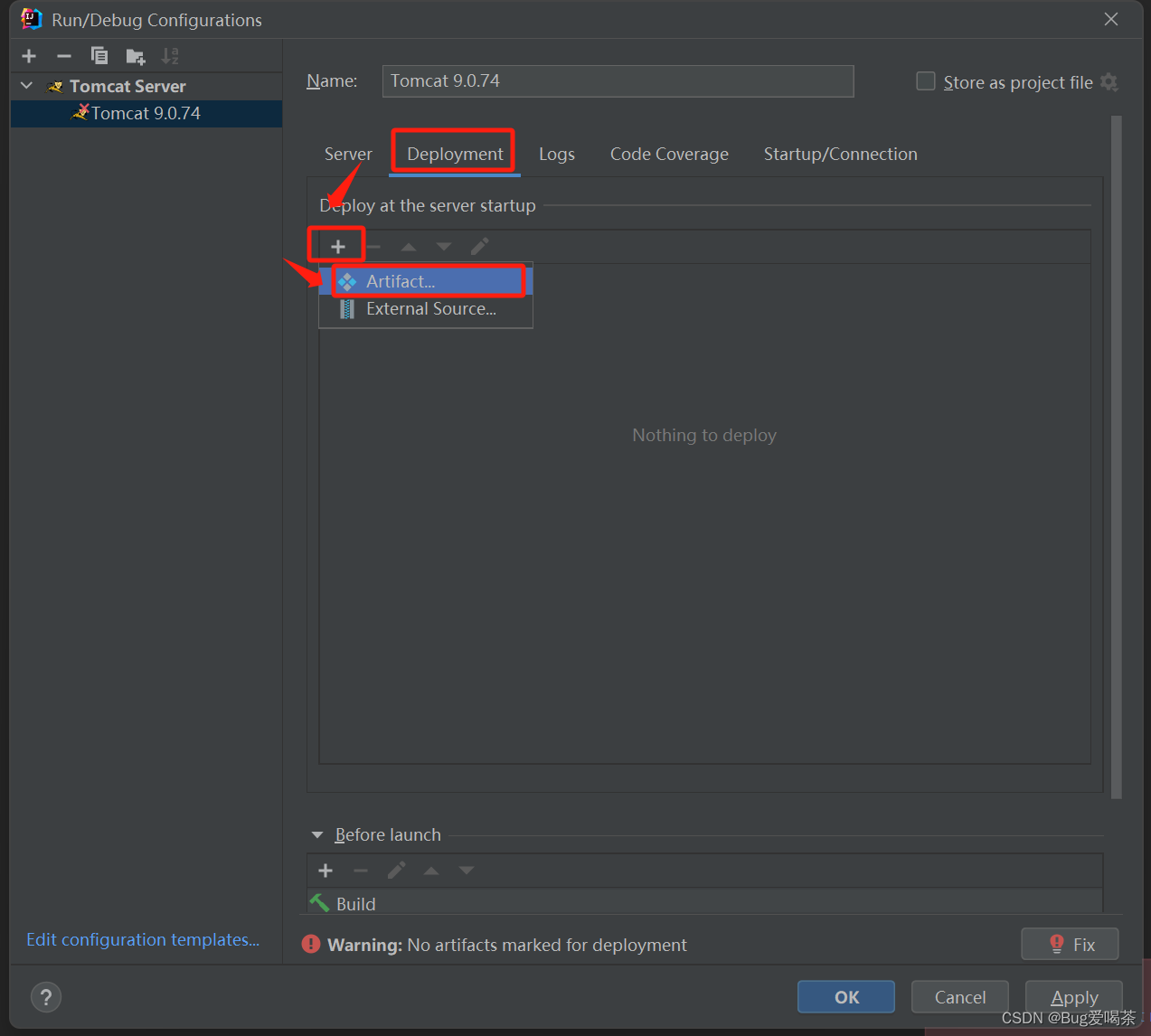Click the minus icon in the deployment toolbar

coord(373,246)
